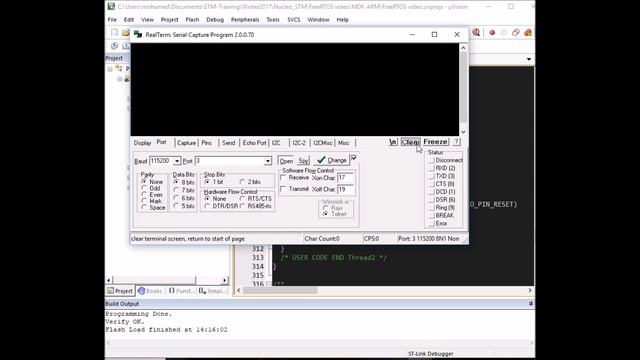
Task: Collapse code fold at line 316
Action: (269, 283)
